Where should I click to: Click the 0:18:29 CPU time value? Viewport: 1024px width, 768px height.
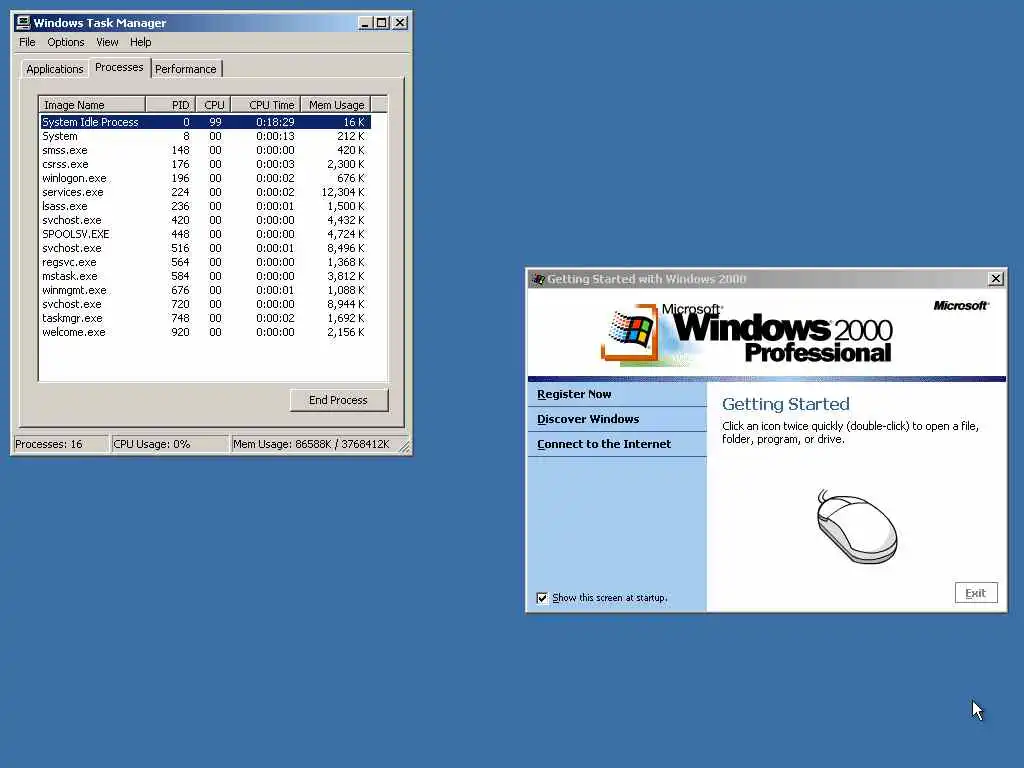point(275,122)
